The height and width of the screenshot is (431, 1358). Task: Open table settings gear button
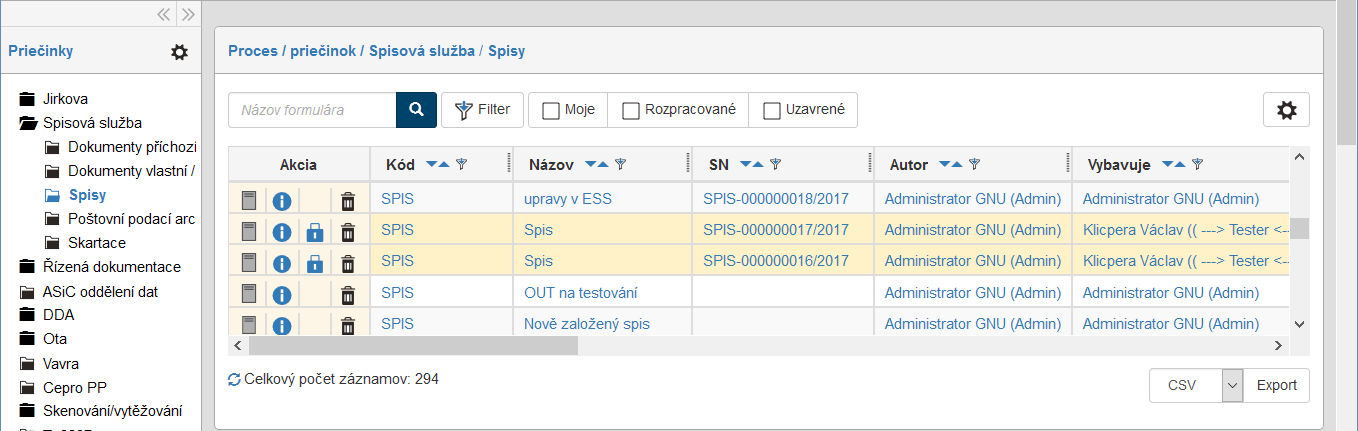(1286, 111)
